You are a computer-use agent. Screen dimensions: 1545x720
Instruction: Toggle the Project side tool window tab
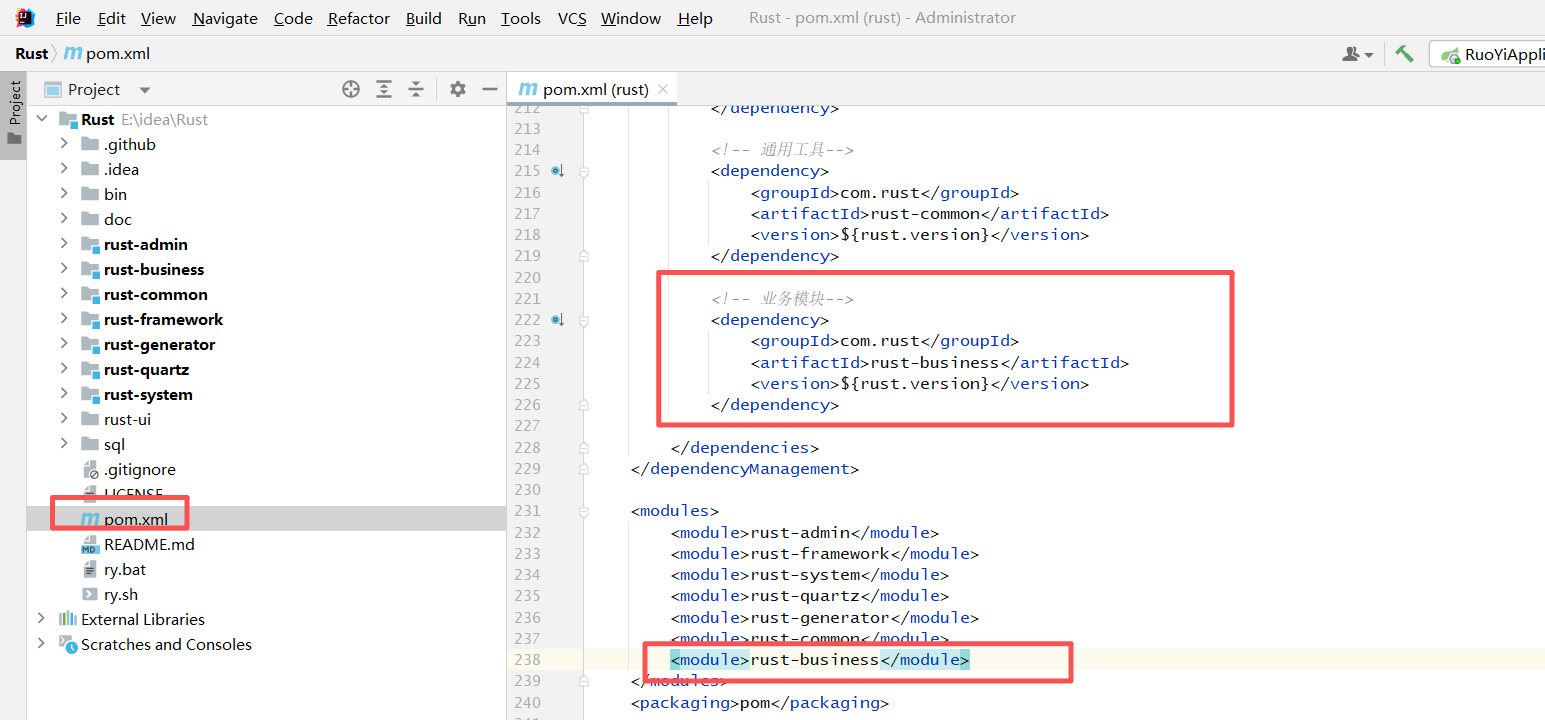pyautogui.click(x=14, y=112)
